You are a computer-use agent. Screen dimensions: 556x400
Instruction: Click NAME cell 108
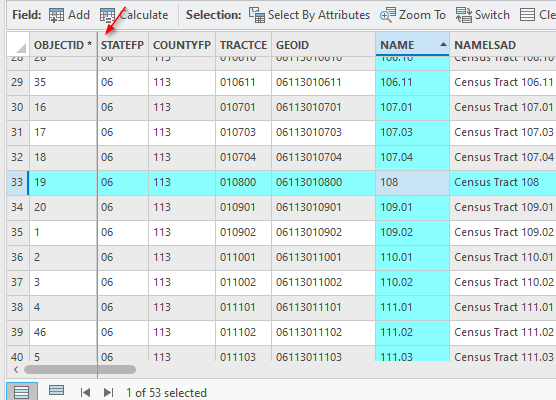pos(412,183)
